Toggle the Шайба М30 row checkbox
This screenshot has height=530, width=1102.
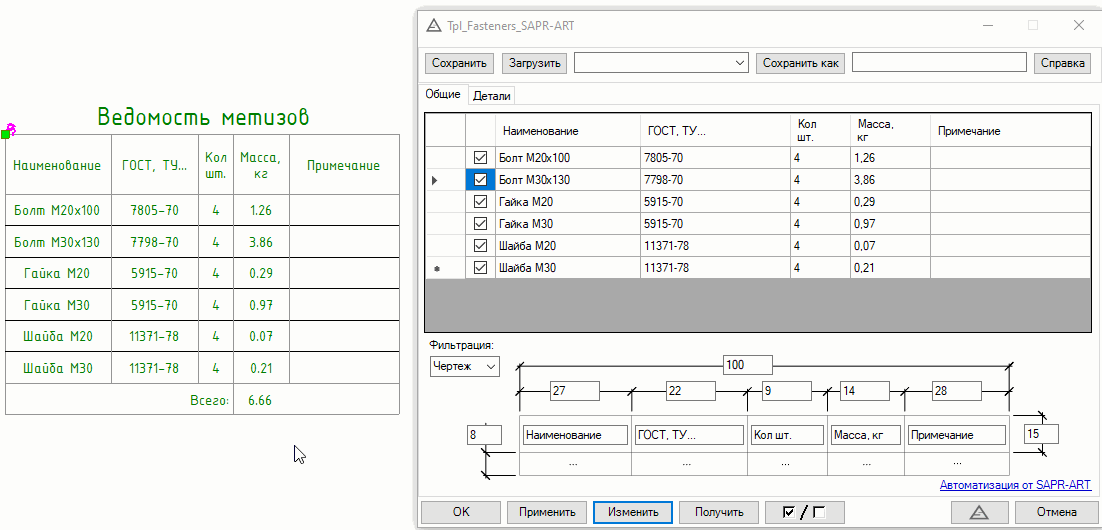pos(480,268)
